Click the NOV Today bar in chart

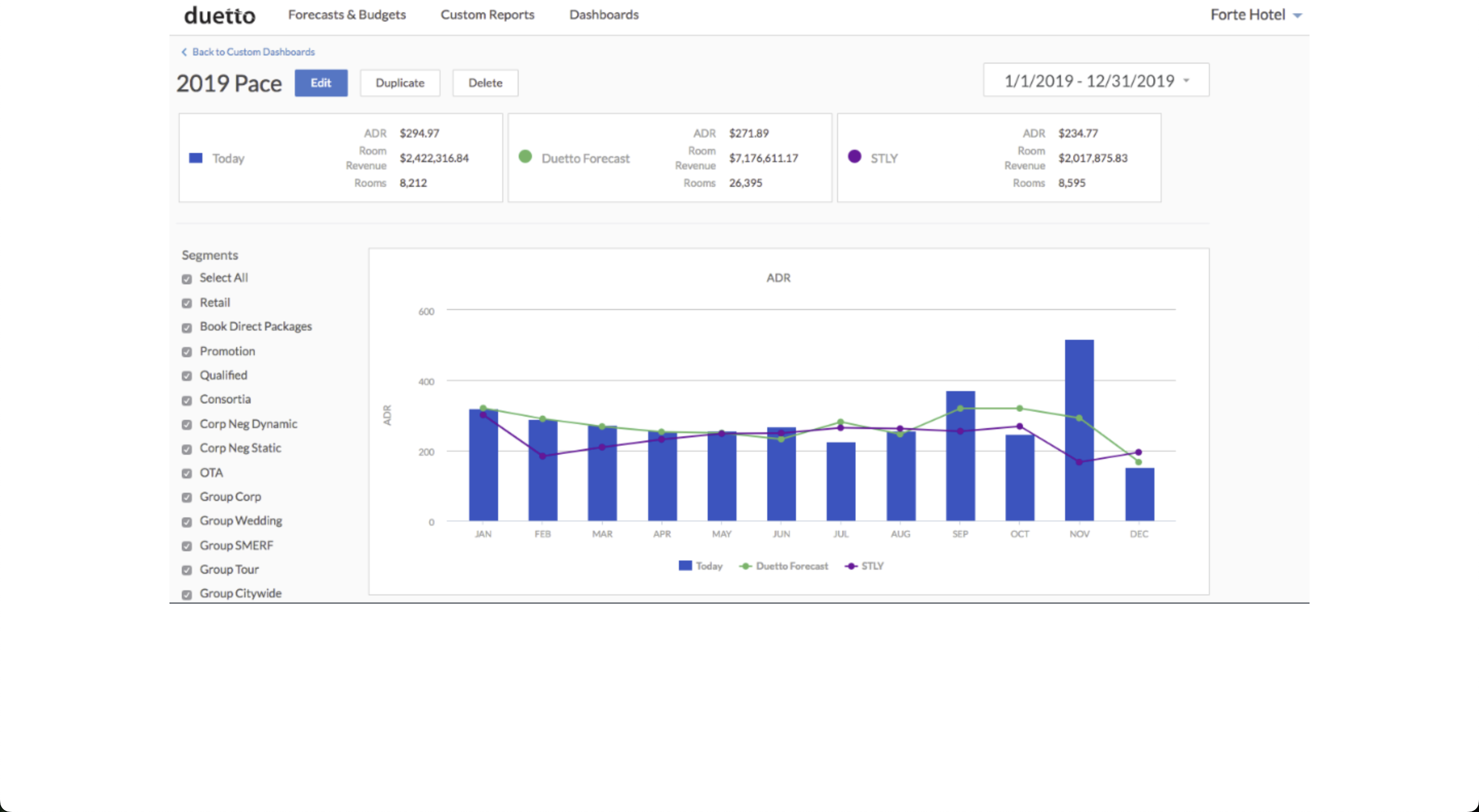pyautogui.click(x=1079, y=431)
